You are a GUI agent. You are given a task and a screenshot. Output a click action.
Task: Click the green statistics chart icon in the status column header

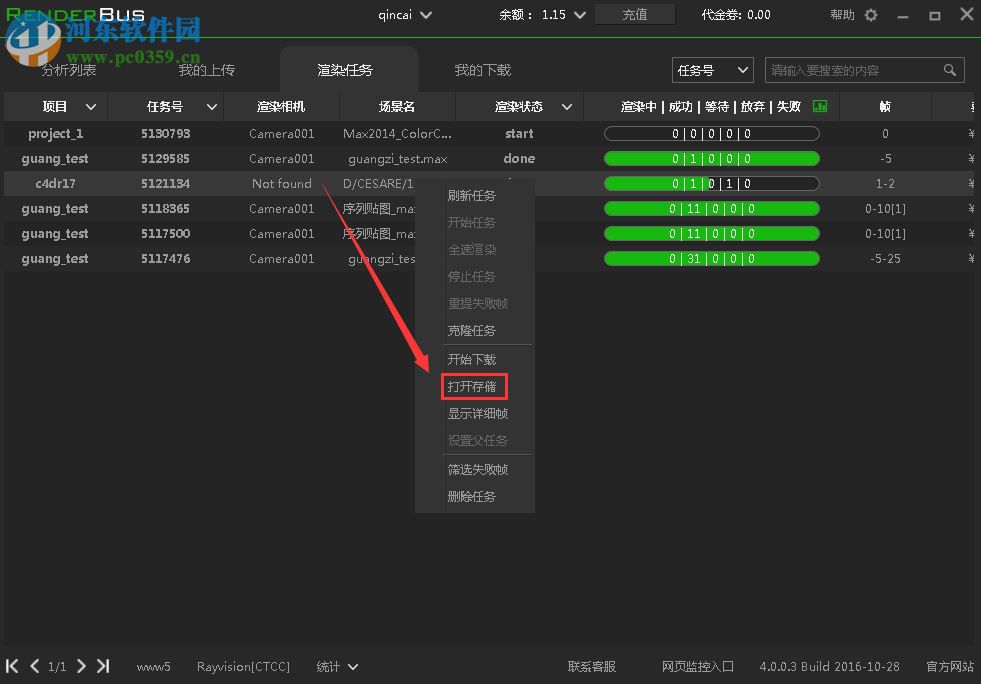pyautogui.click(x=819, y=106)
